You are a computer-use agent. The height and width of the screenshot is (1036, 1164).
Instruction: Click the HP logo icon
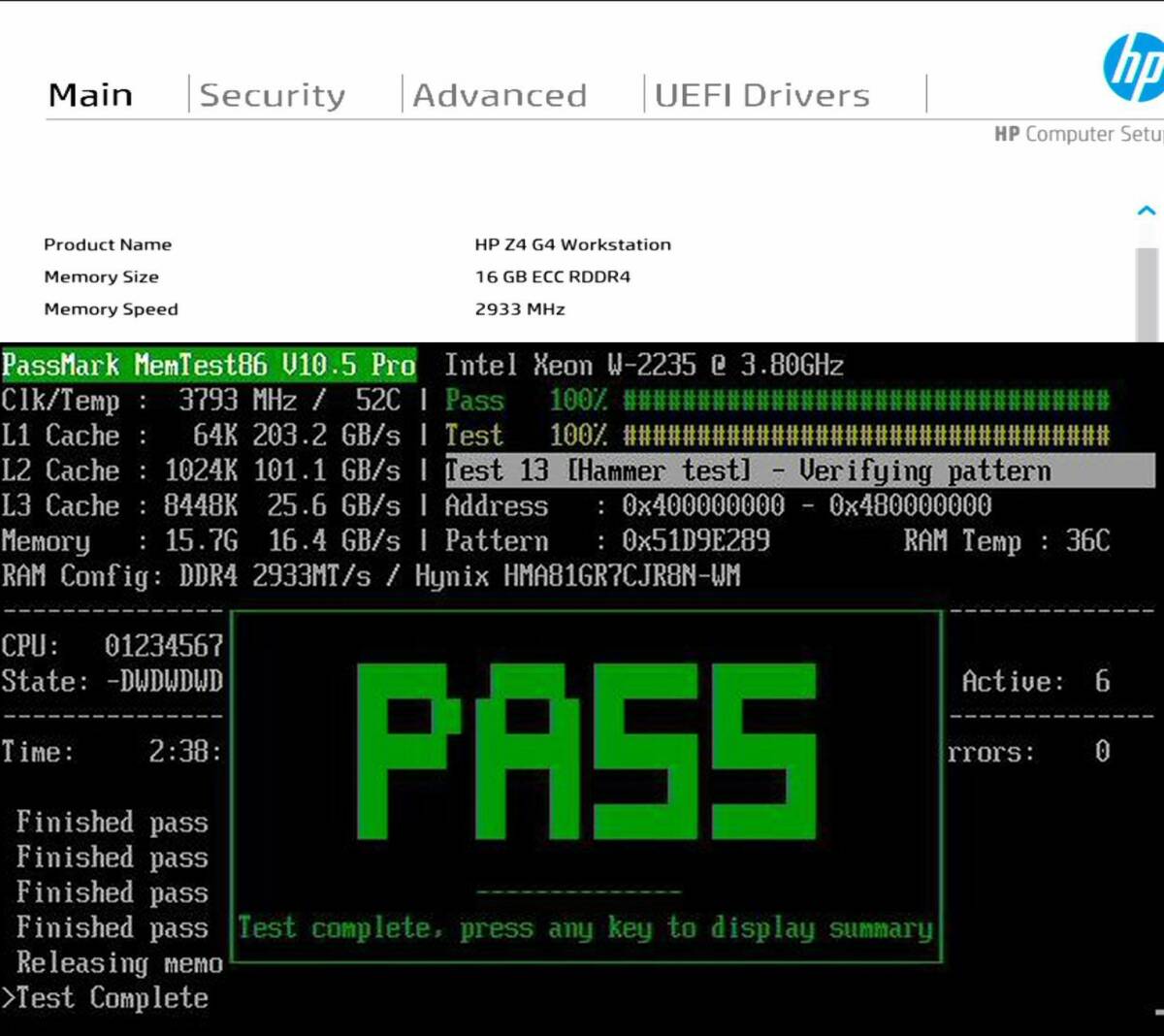1134,67
